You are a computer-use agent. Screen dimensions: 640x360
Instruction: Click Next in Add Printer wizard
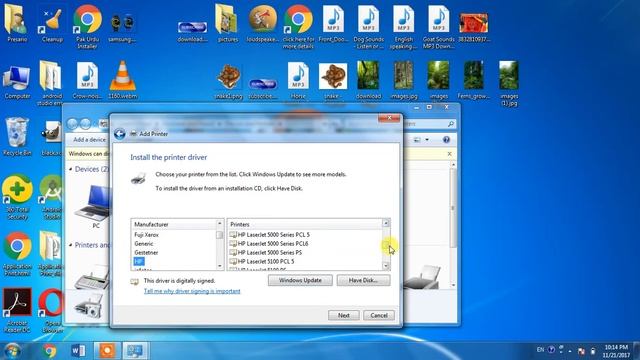(x=344, y=316)
